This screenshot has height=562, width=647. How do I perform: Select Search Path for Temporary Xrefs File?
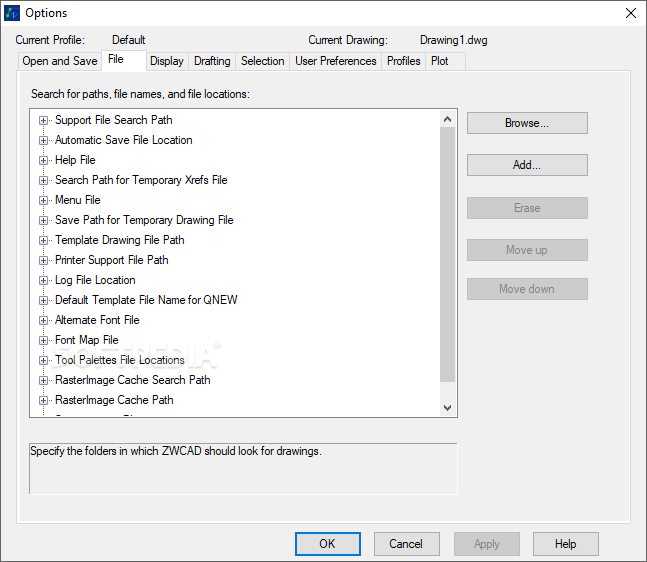141,180
